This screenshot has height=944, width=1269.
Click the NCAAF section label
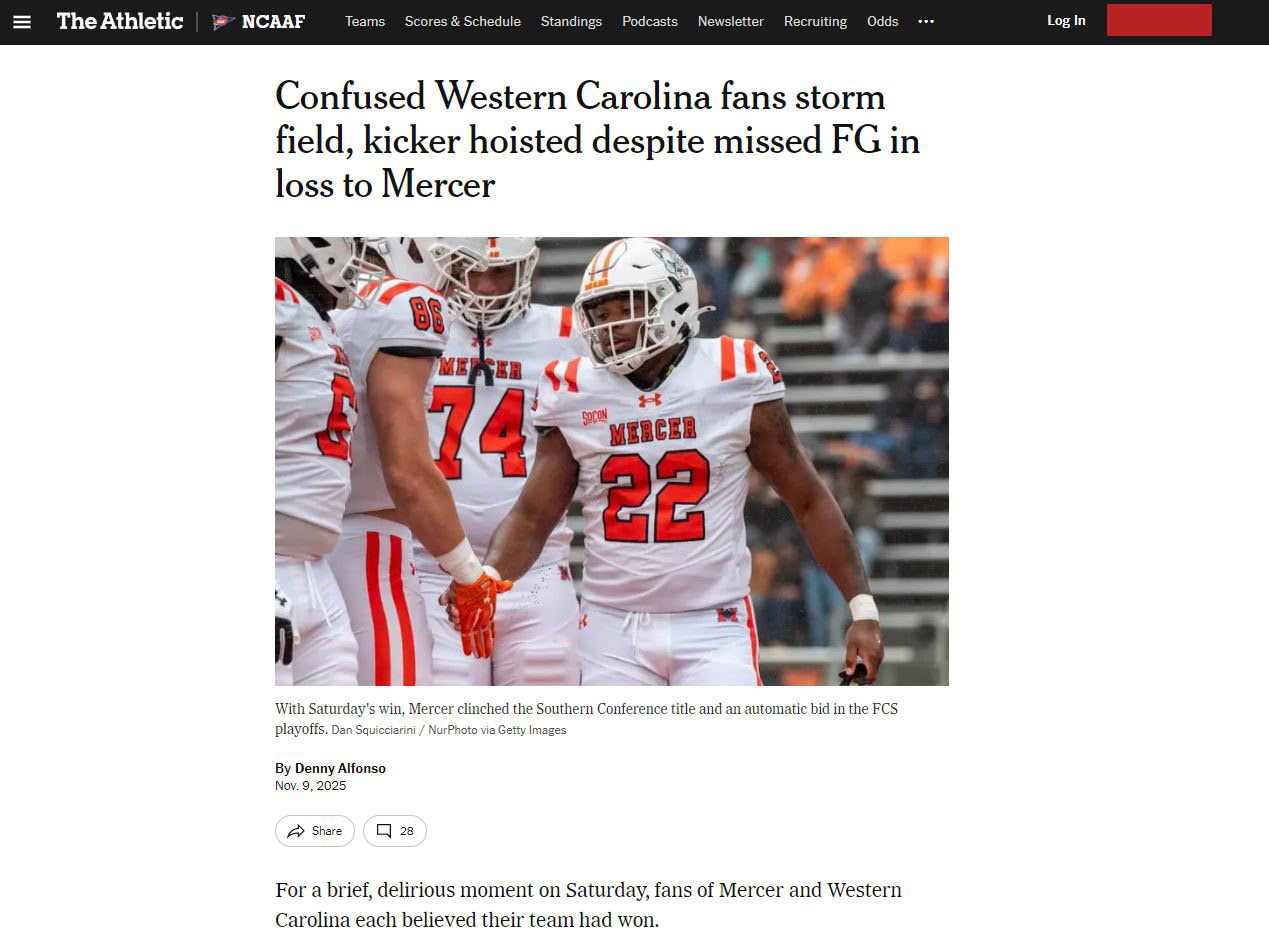pyautogui.click(x=273, y=21)
